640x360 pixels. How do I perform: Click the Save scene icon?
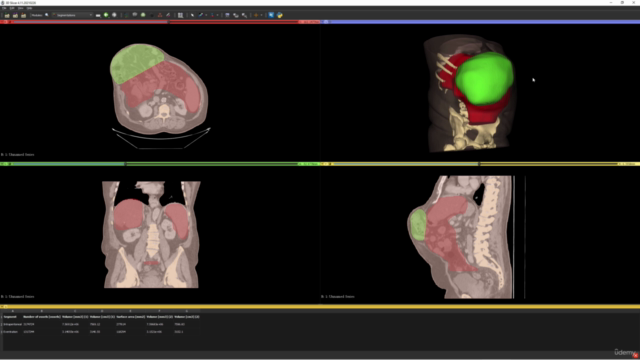(23, 15)
